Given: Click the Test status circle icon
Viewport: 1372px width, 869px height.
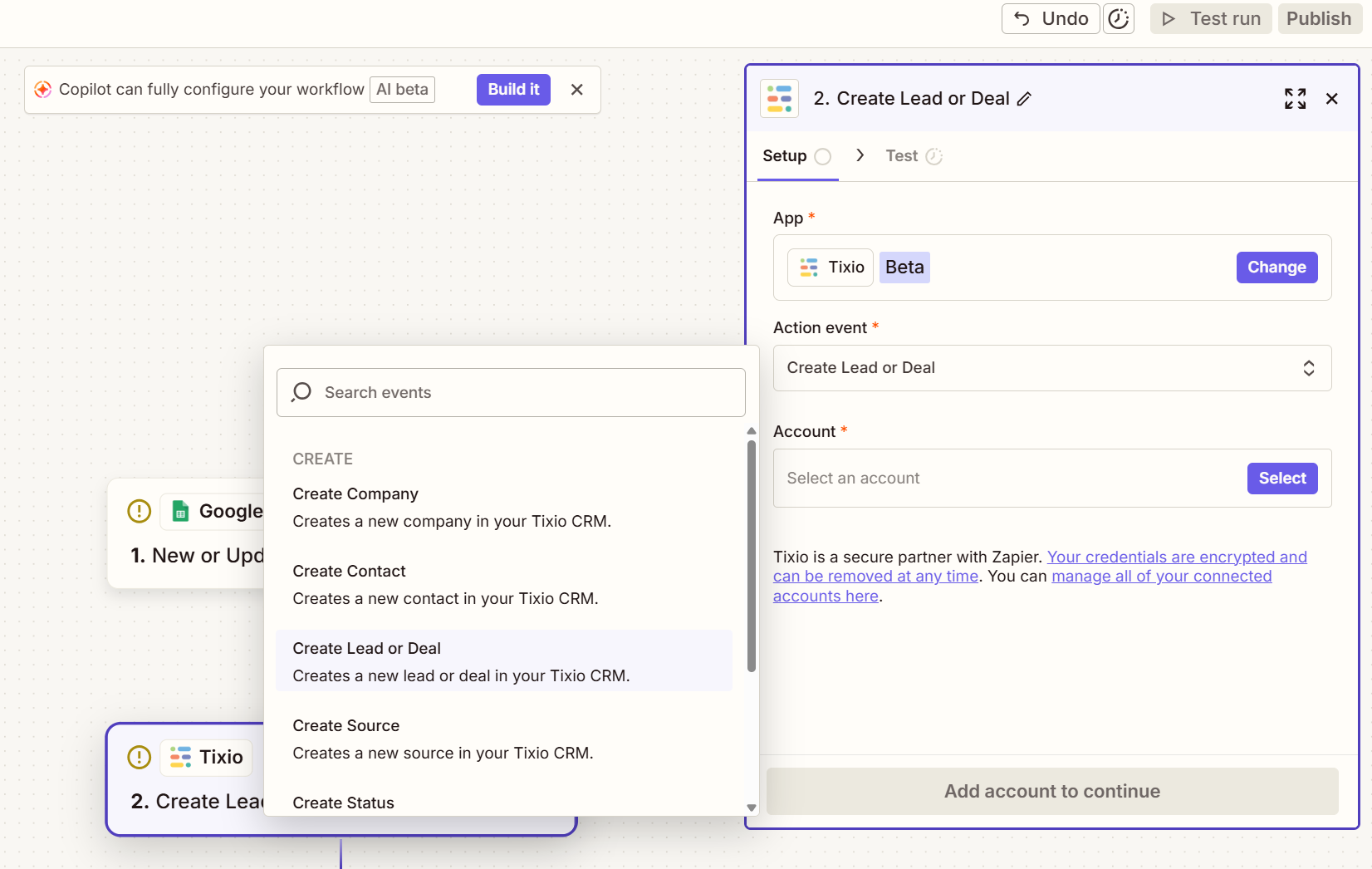Looking at the screenshot, I should pos(934,156).
